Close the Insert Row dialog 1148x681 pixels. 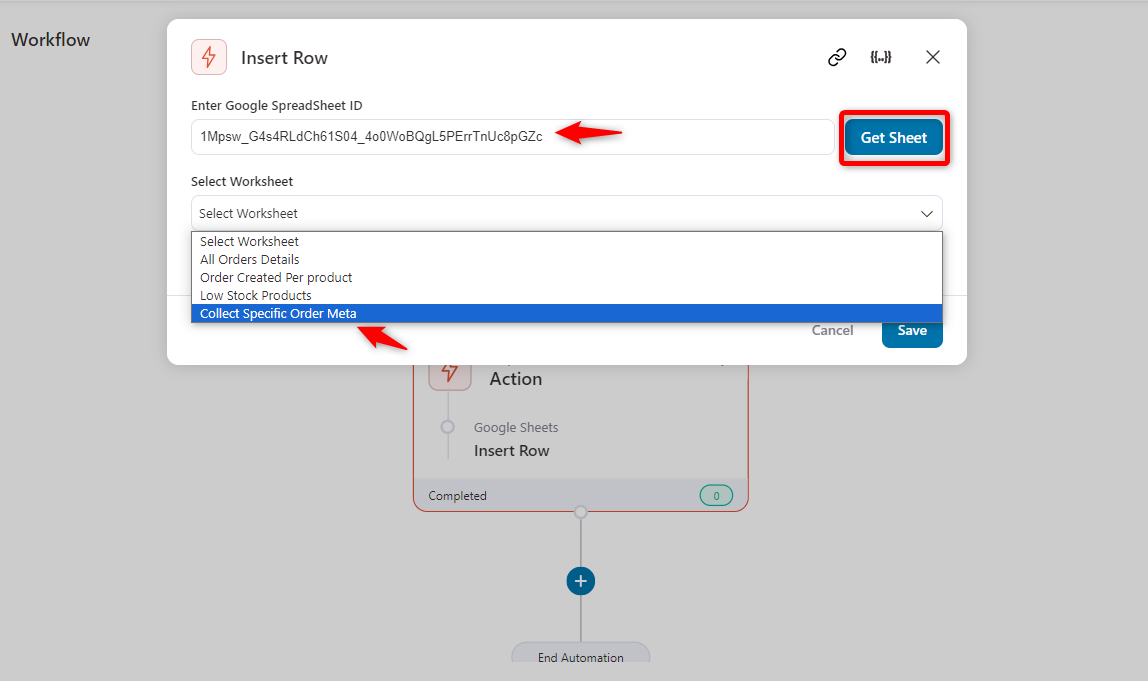tap(932, 57)
